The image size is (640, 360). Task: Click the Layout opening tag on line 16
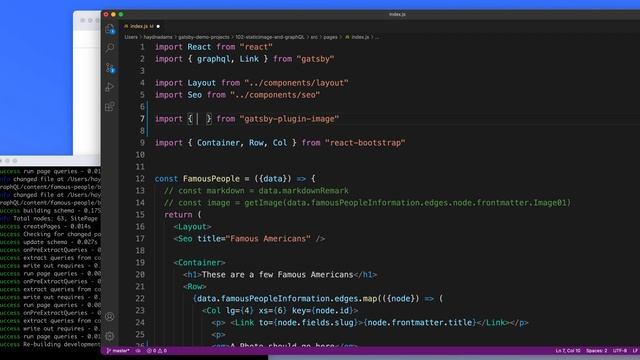coord(192,227)
